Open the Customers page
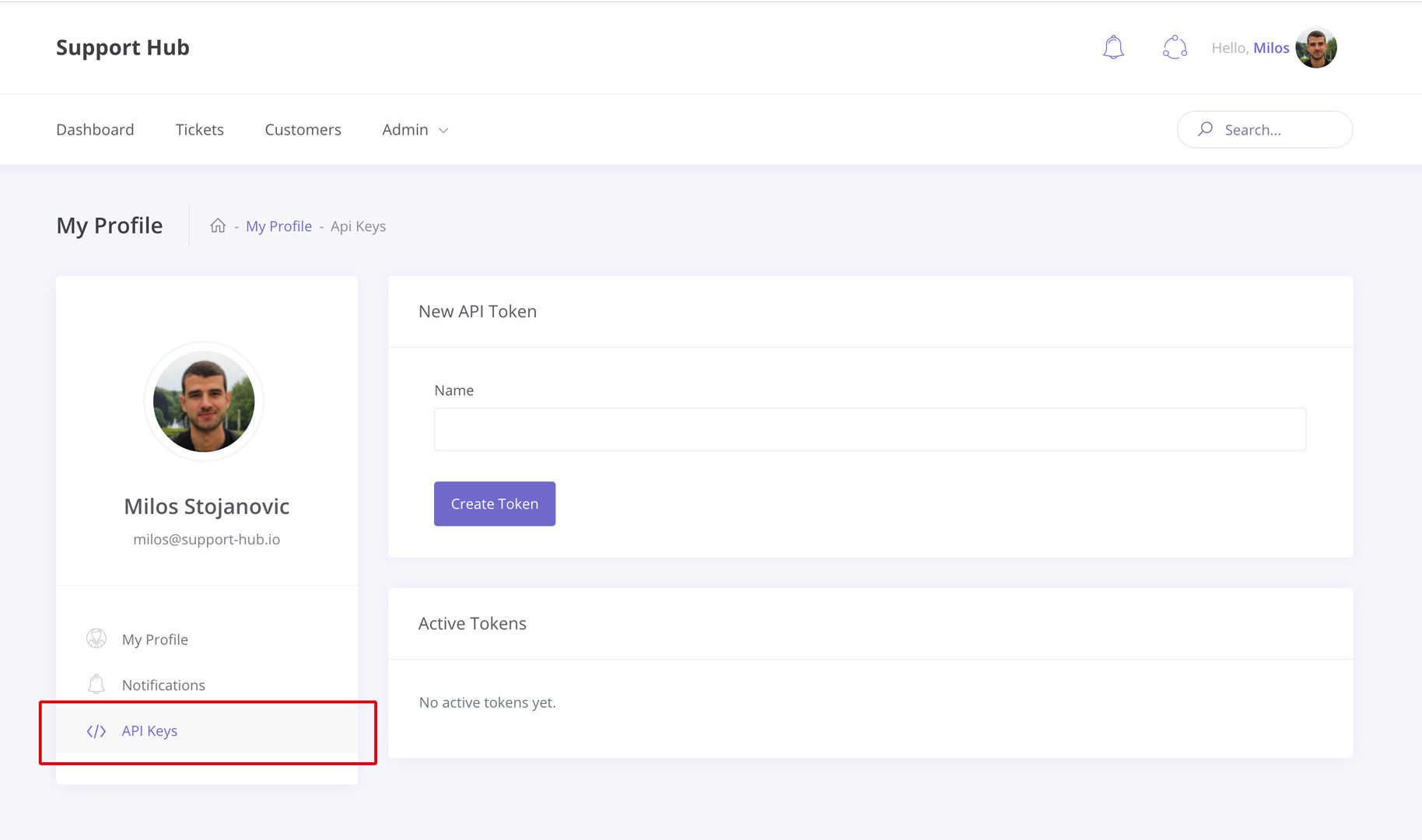The width and height of the screenshot is (1422, 840). (303, 129)
